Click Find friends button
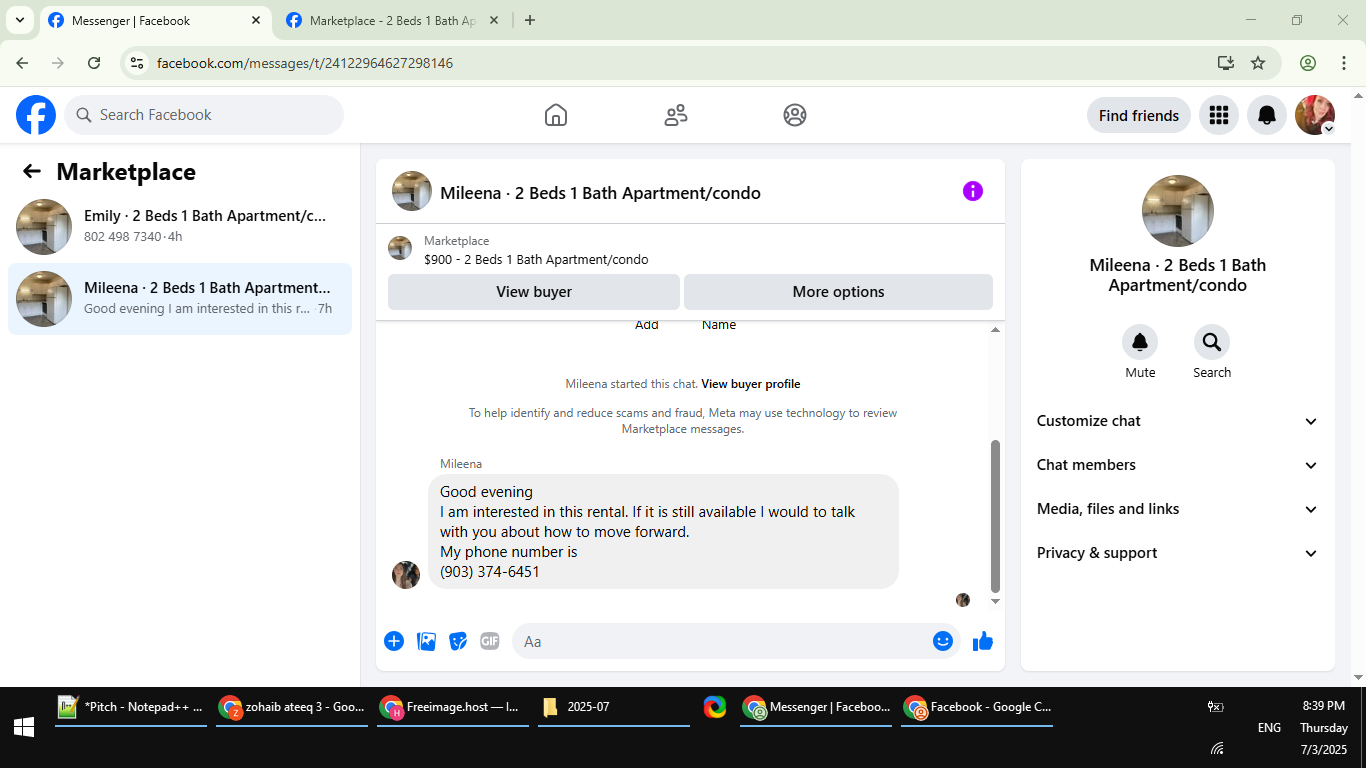The width and height of the screenshot is (1366, 768). [1139, 115]
